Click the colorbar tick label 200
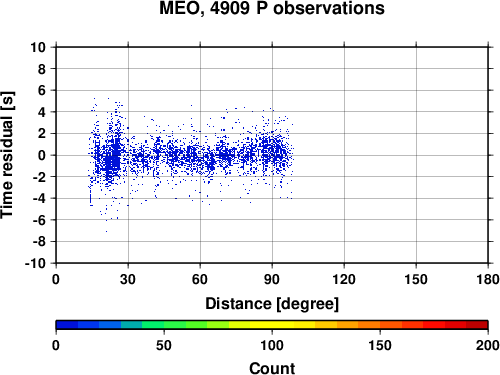The image size is (500, 375). pyautogui.click(x=487, y=345)
